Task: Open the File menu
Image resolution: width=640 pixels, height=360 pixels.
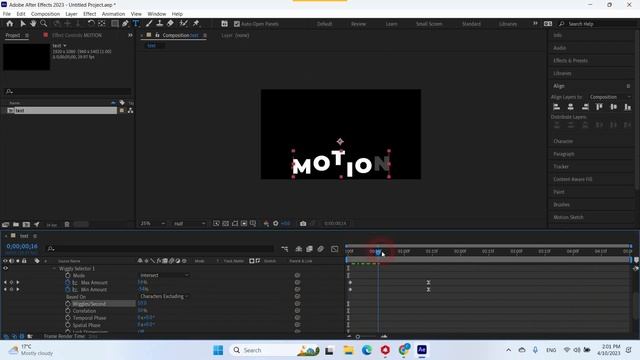Action: [x=7, y=14]
